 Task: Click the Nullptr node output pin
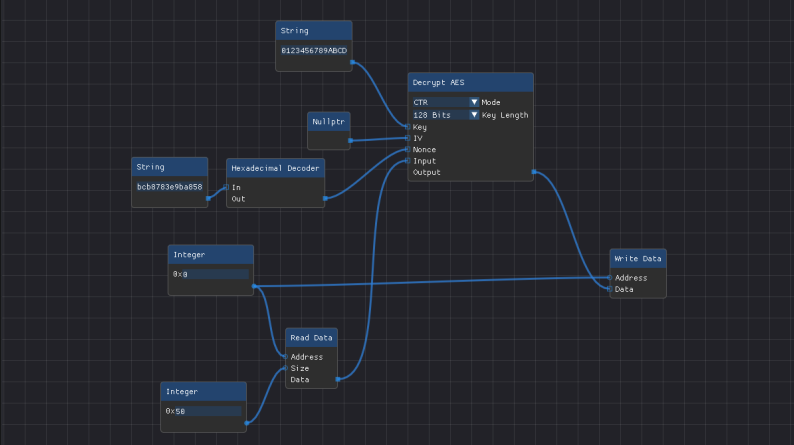tap(350, 141)
